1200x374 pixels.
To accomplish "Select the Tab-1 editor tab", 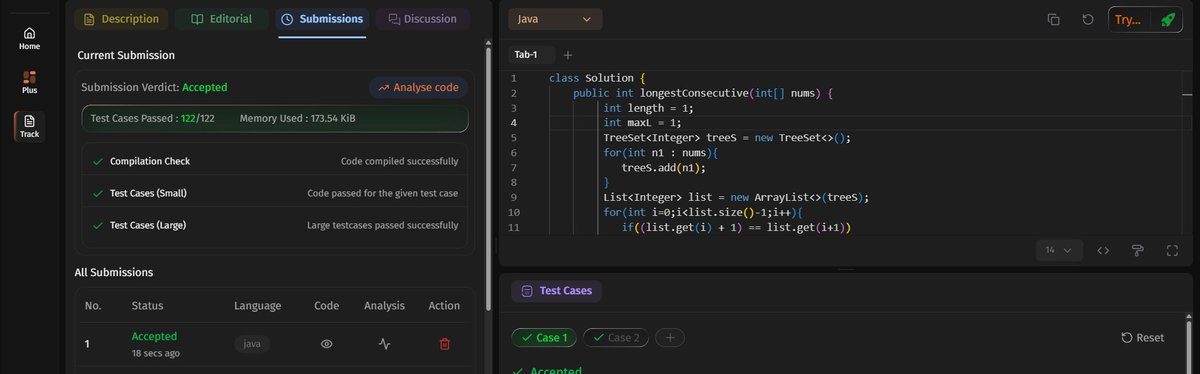I will [527, 55].
